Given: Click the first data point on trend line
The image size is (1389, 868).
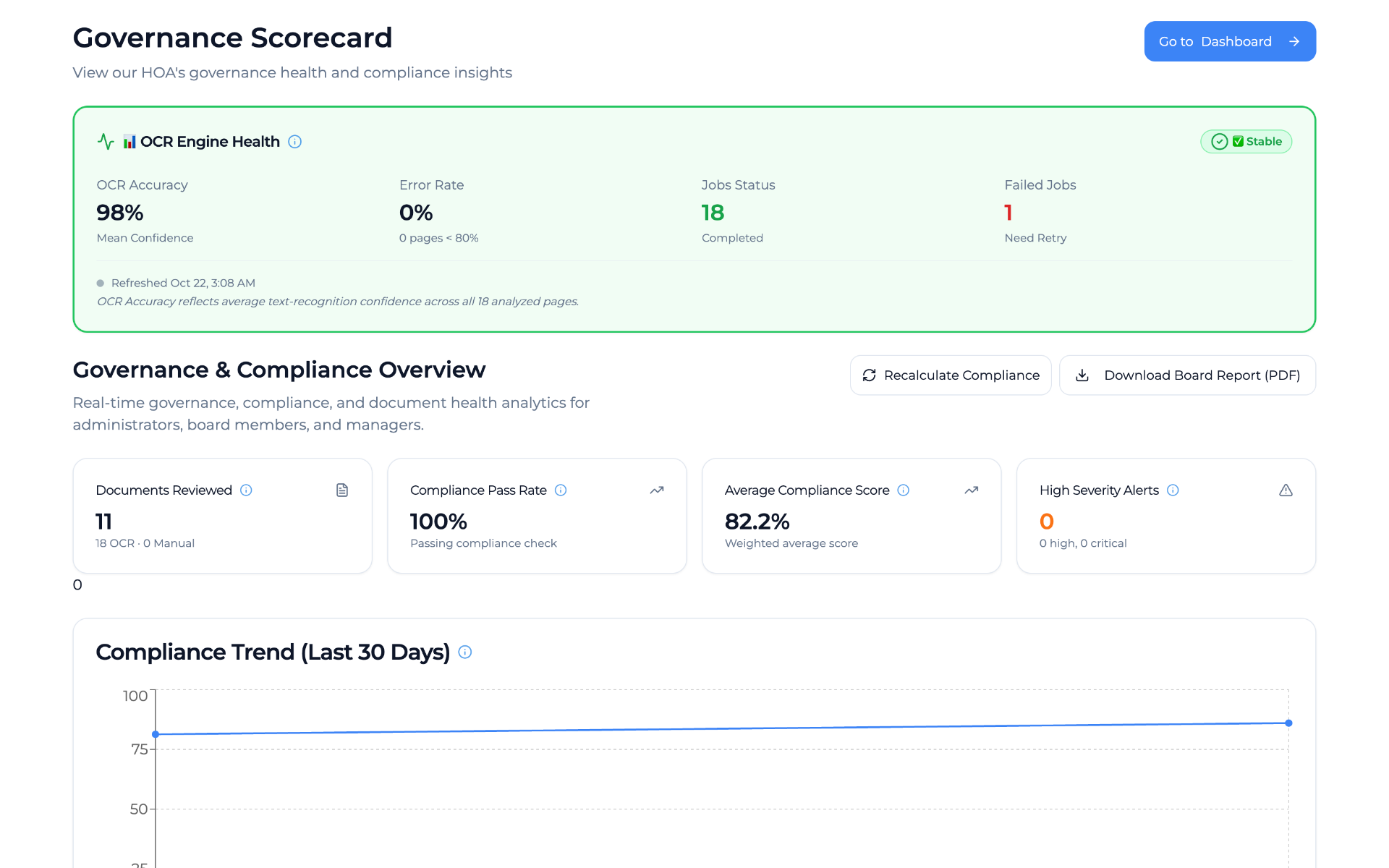Looking at the screenshot, I should coord(156,734).
